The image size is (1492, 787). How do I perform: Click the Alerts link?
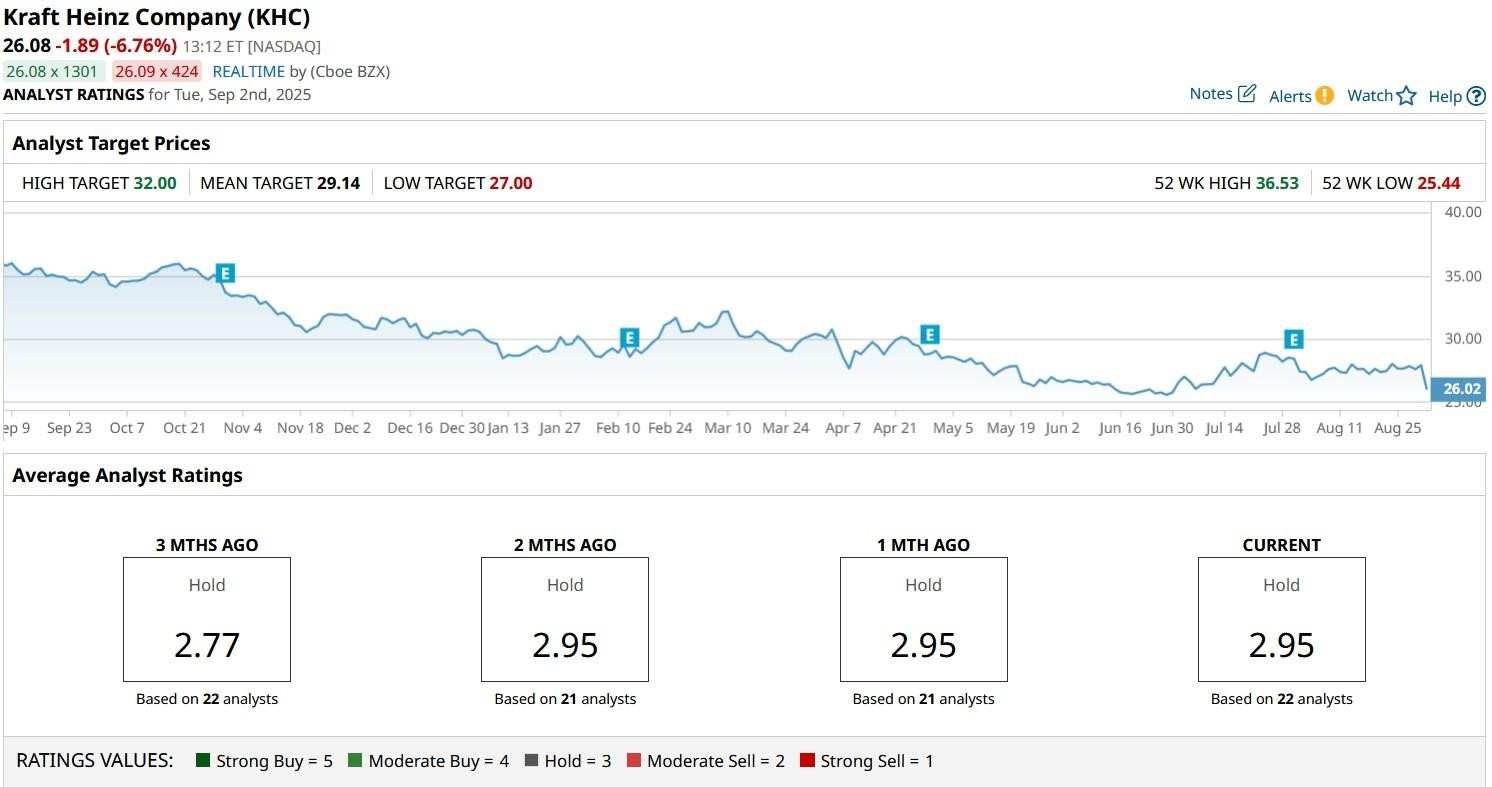point(1290,97)
